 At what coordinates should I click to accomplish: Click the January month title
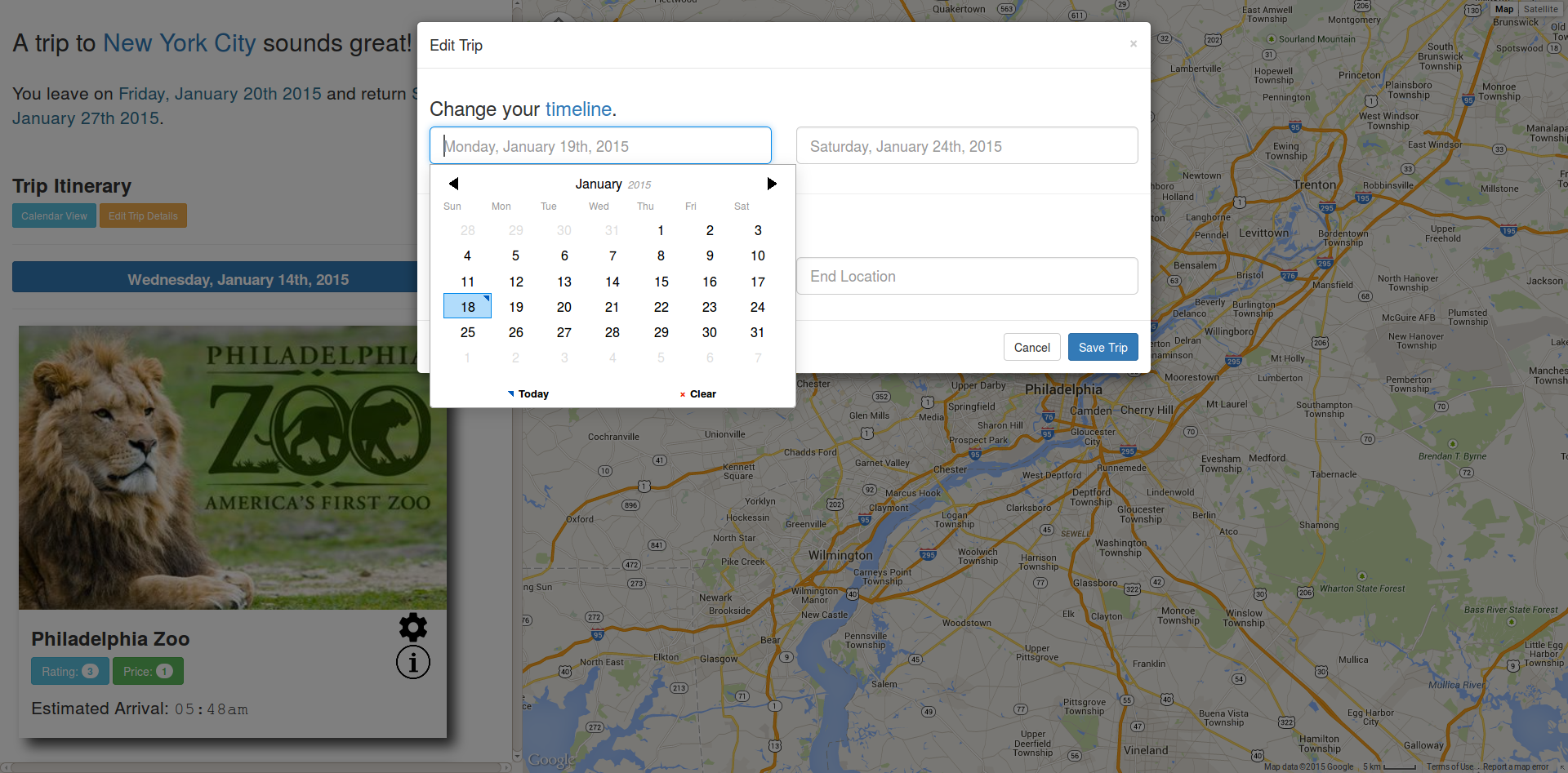(x=599, y=184)
